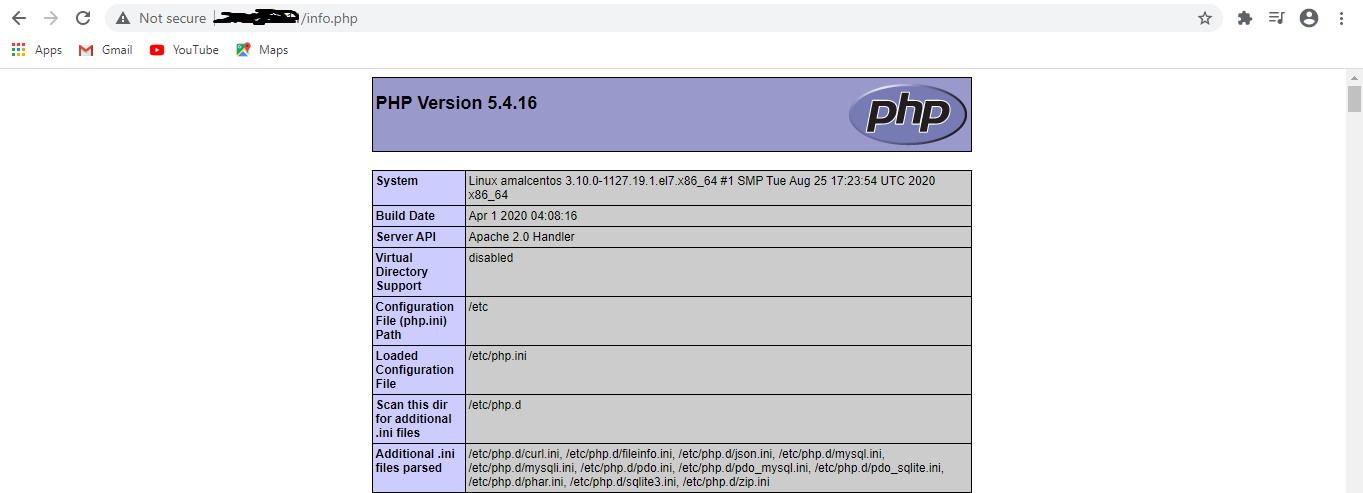Click the Not secure warning icon

[123, 18]
